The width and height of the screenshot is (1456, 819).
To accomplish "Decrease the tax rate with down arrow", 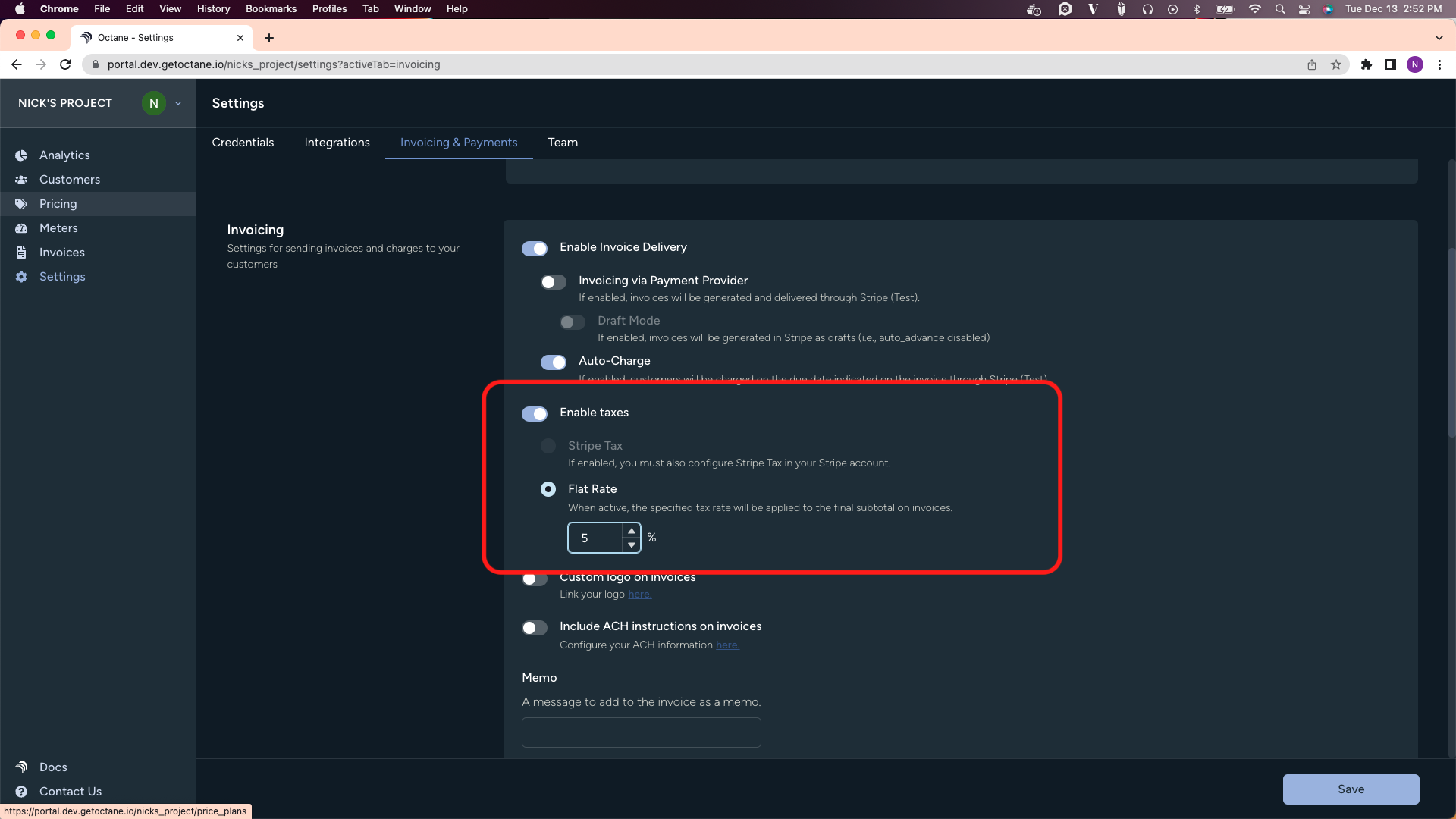I will click(x=632, y=545).
